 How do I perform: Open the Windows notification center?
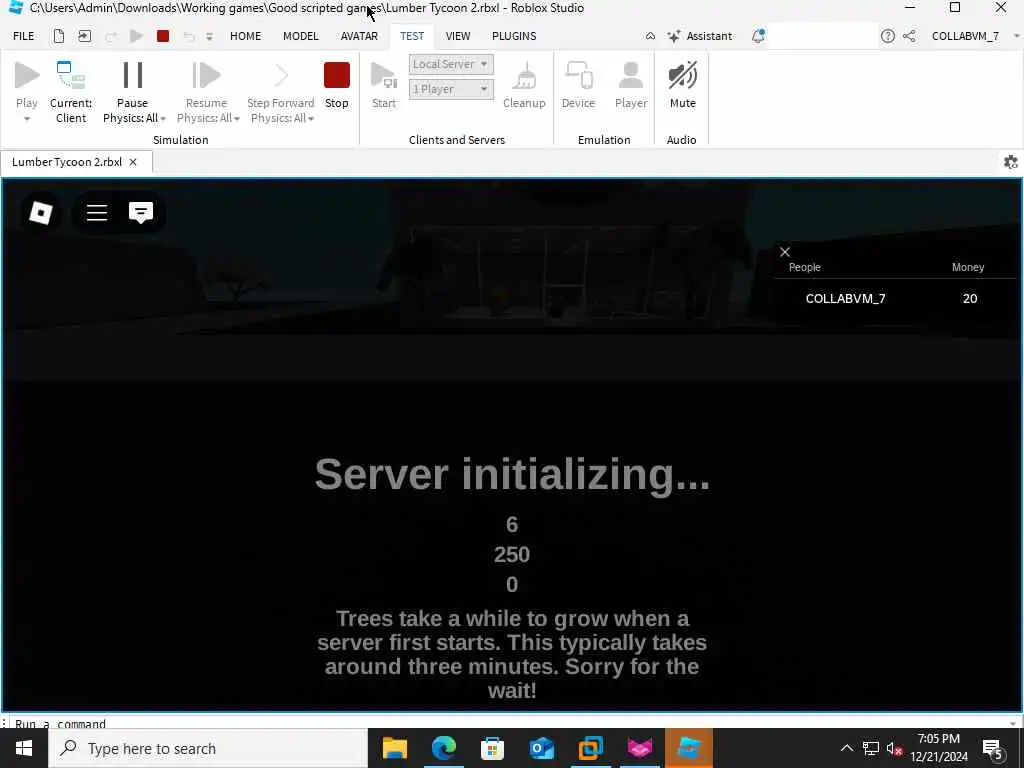pos(993,749)
